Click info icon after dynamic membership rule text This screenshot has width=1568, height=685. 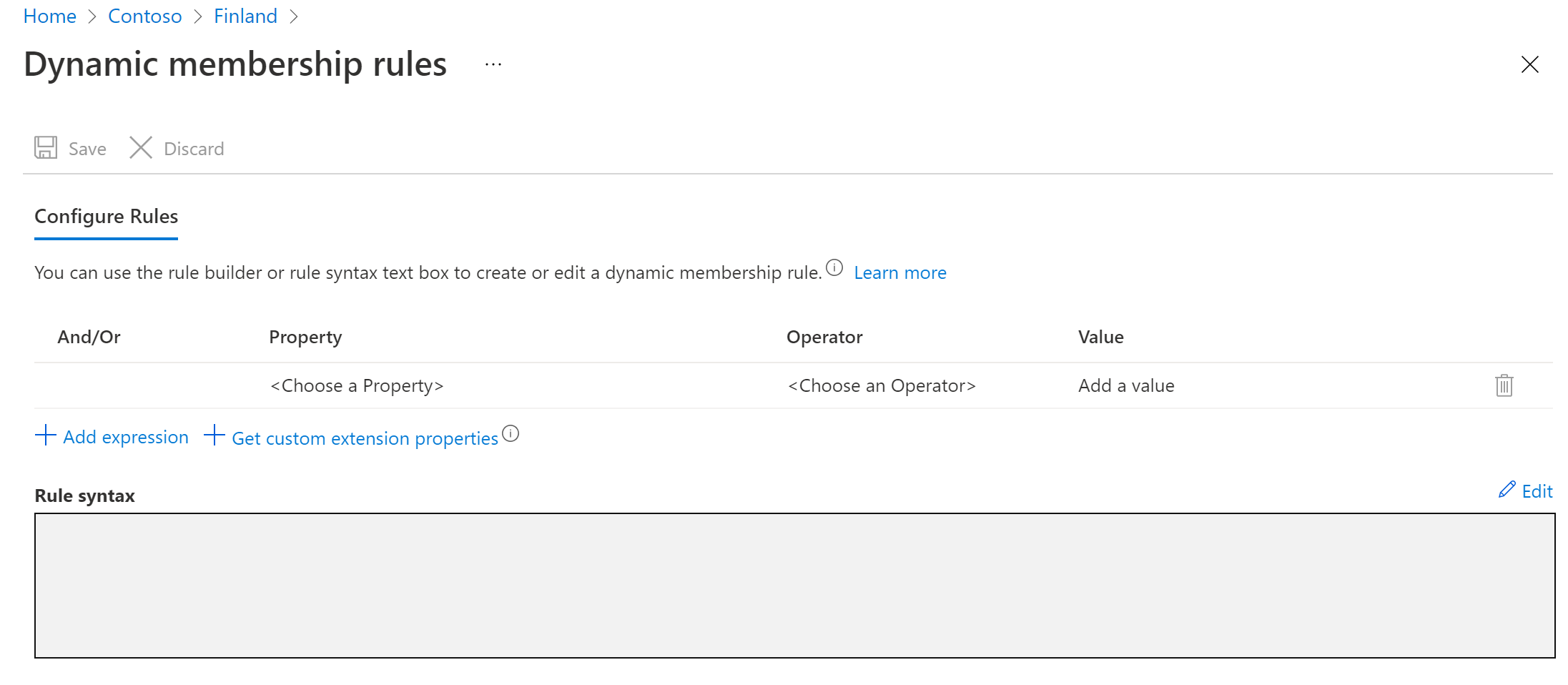pos(834,268)
